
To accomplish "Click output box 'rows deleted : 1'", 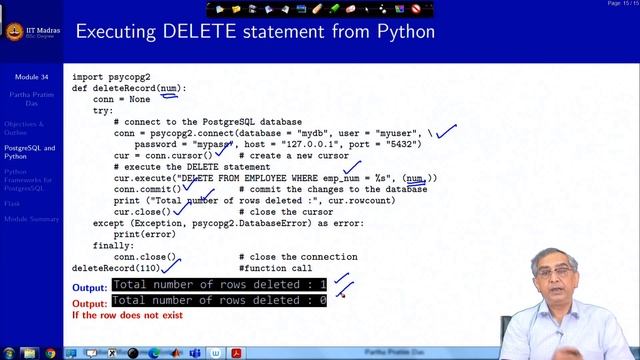I will click(x=219, y=284).
